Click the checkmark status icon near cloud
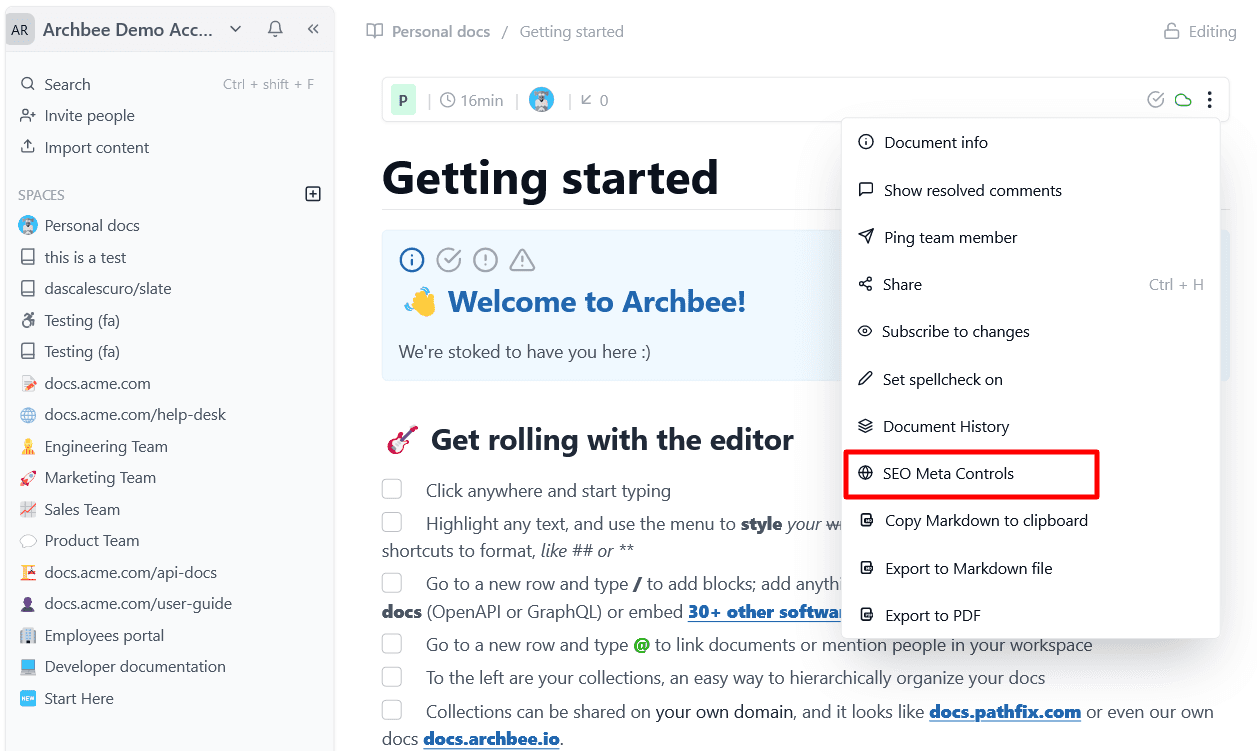 (1156, 100)
